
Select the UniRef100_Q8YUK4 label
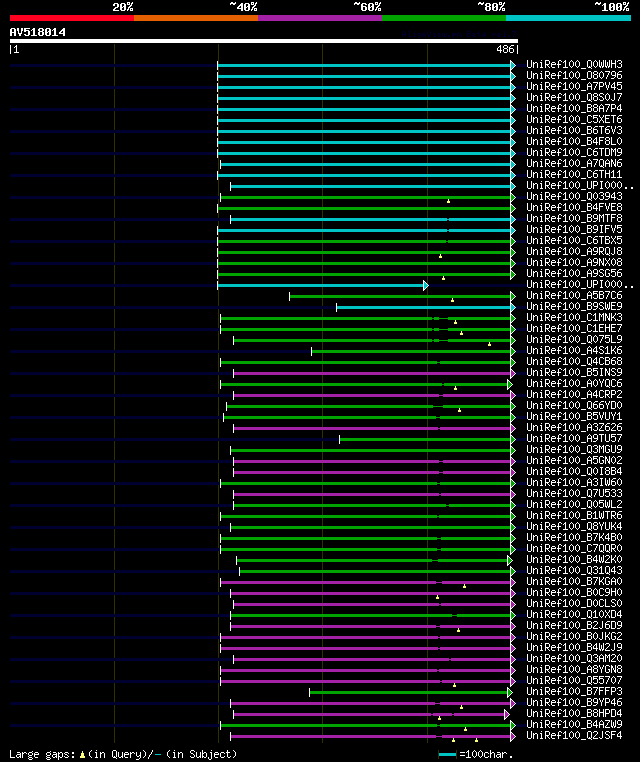(574, 527)
